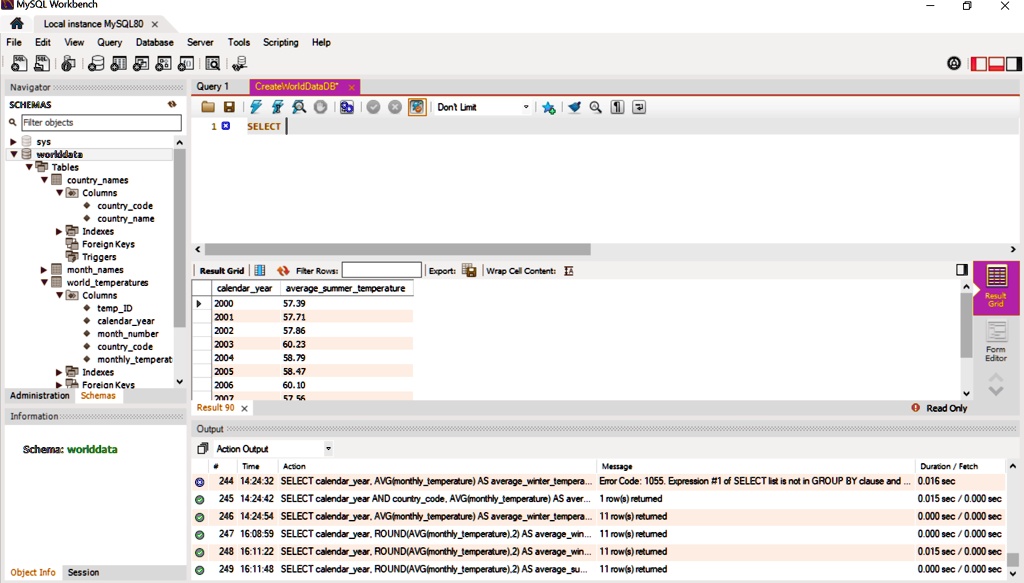The width and height of the screenshot is (1024, 583).
Task: Toggle the result side panel visibility
Action: coord(962,270)
